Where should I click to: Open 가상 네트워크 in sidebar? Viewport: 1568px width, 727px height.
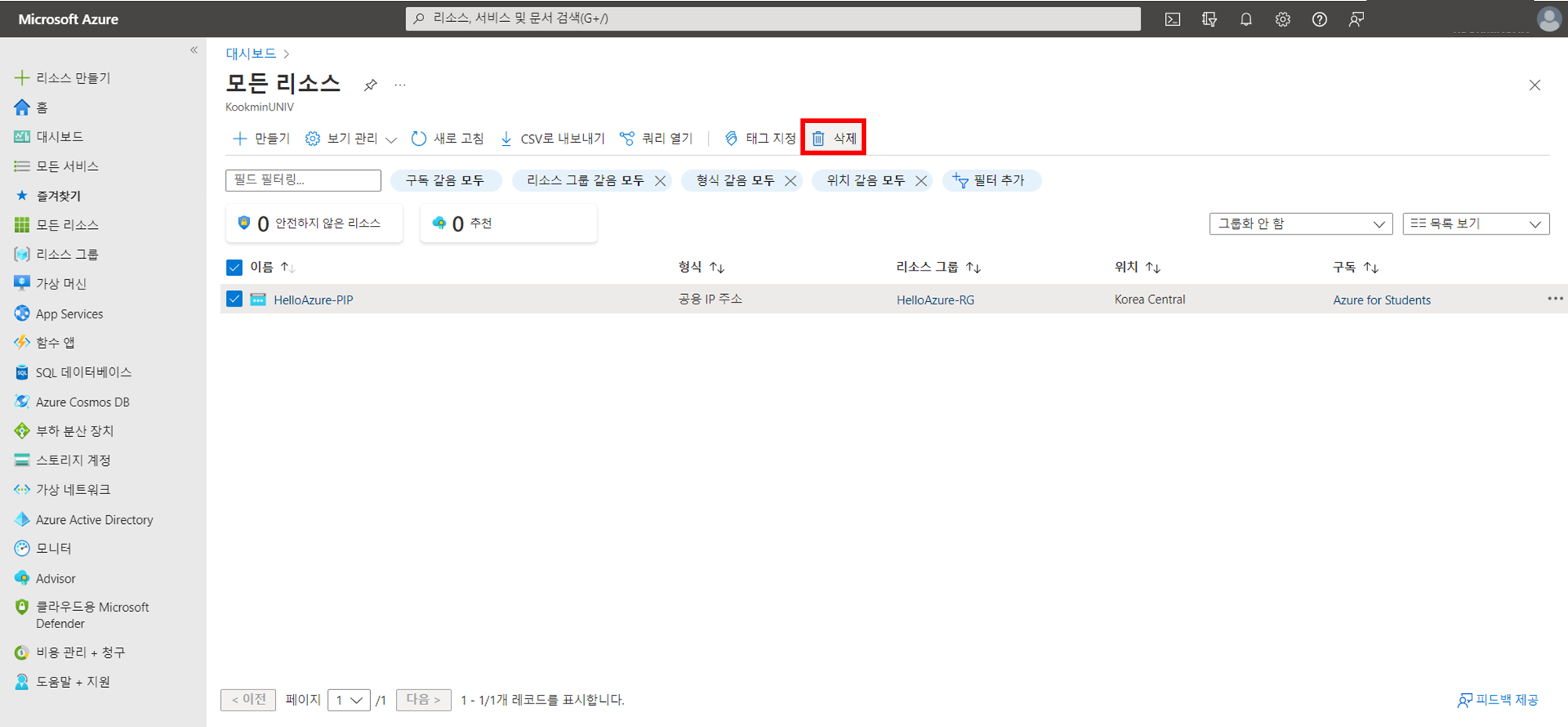tap(63, 489)
